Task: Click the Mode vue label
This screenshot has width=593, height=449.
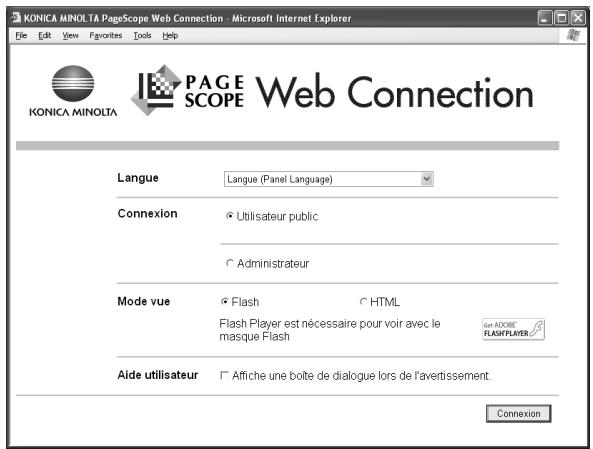Action: (x=144, y=301)
